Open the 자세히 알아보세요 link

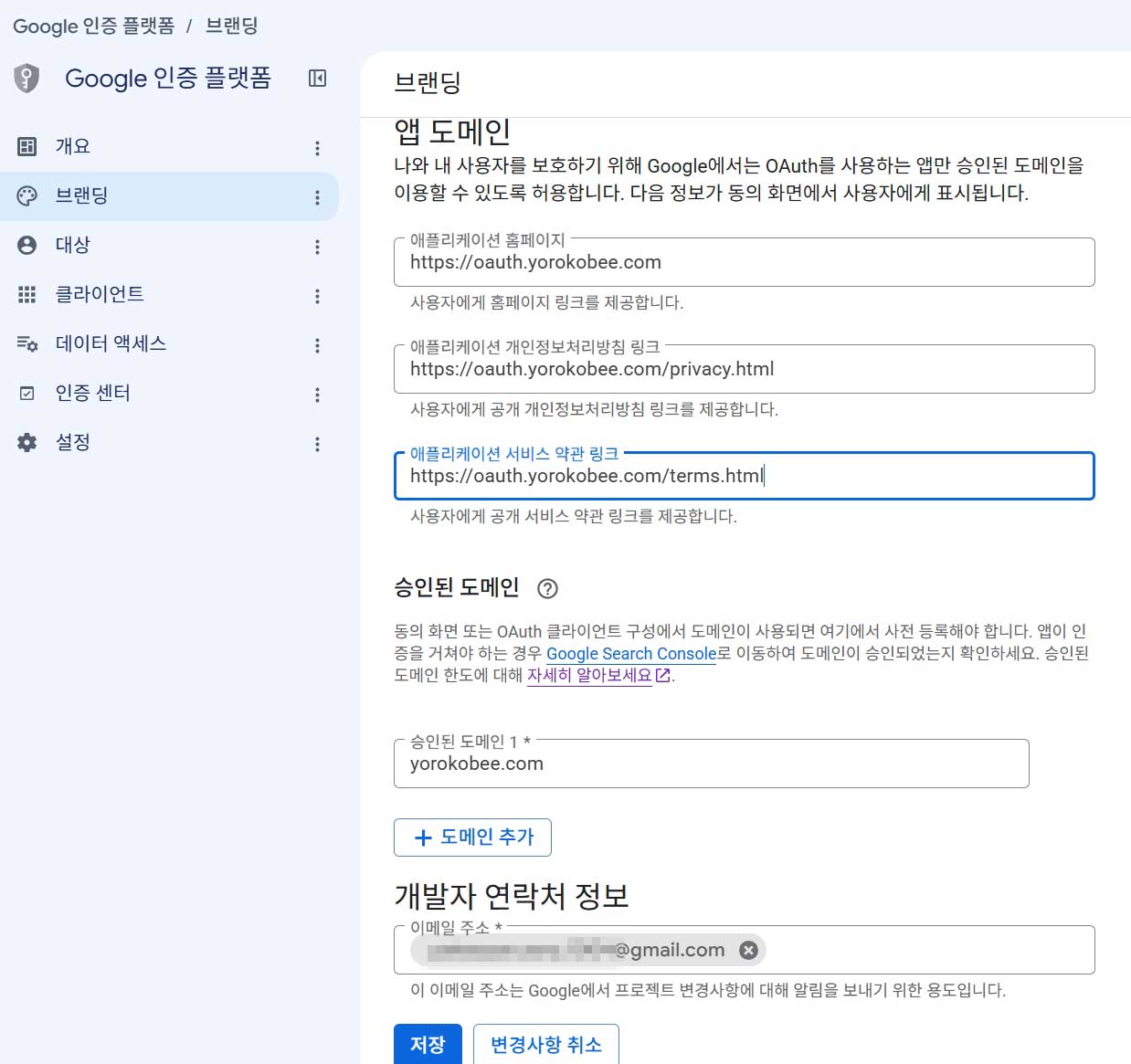589,675
